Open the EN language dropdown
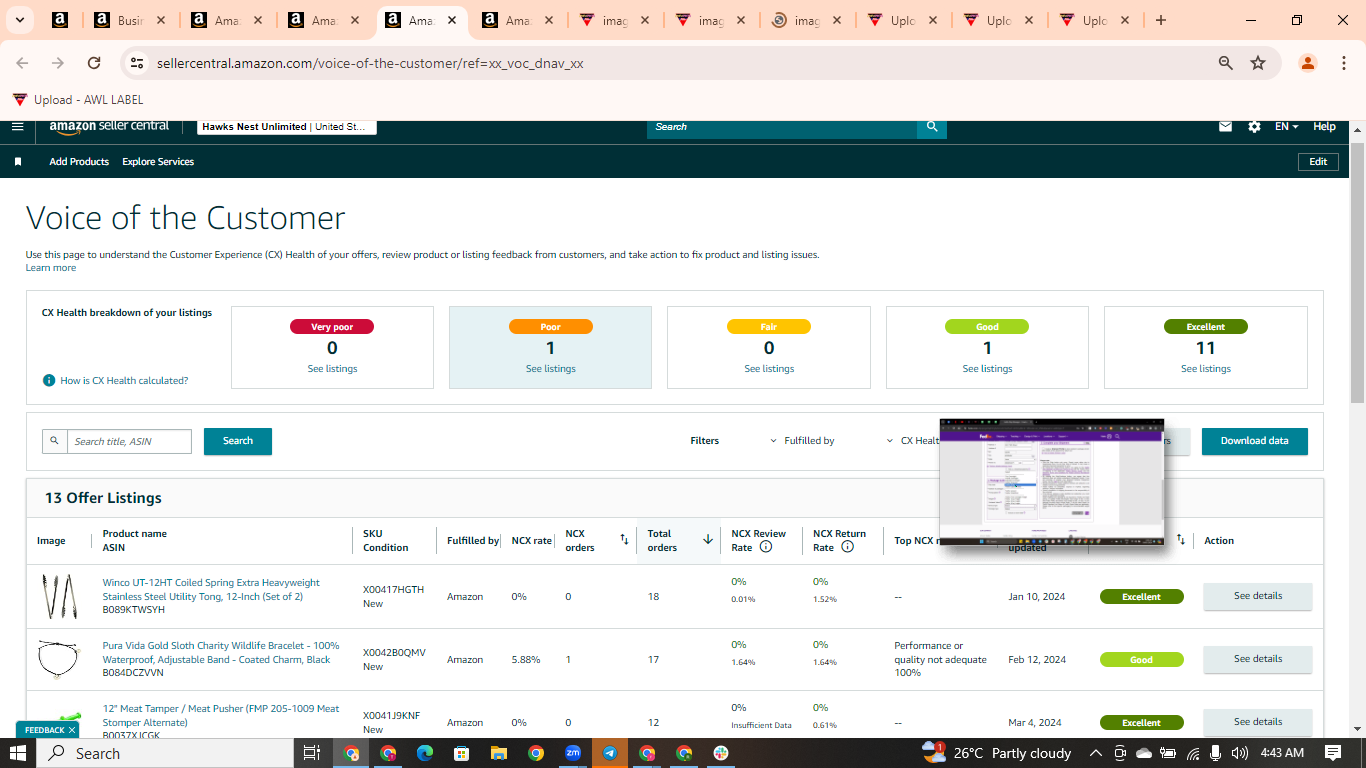The width and height of the screenshot is (1366, 768). pos(1286,127)
